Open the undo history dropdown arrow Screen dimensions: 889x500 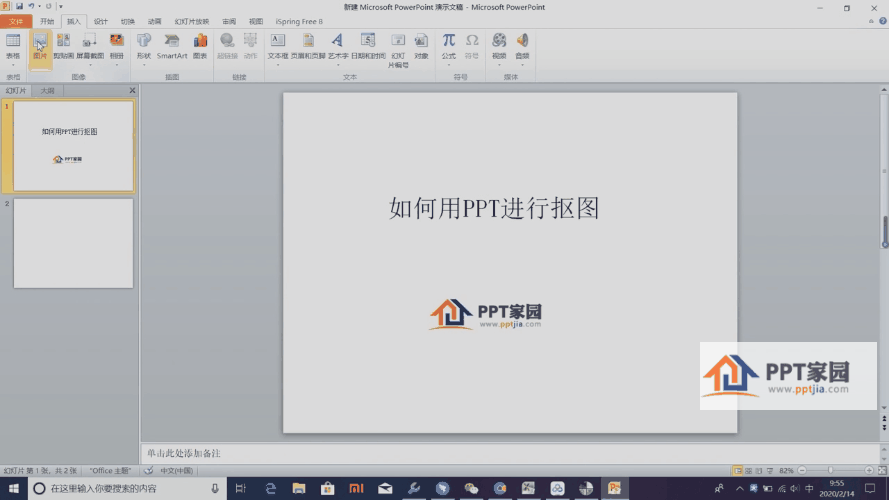click(x=39, y=6)
